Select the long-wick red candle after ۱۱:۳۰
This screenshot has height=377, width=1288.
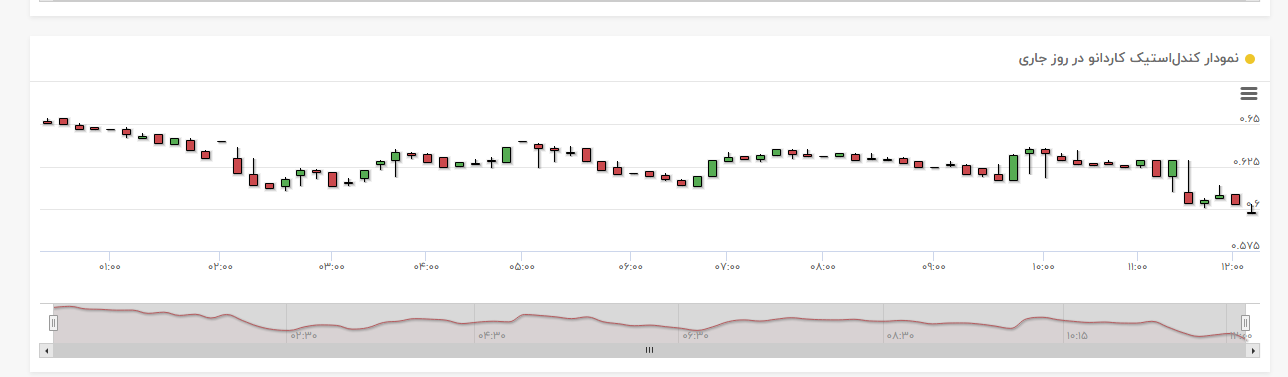pyautogui.click(x=1188, y=183)
